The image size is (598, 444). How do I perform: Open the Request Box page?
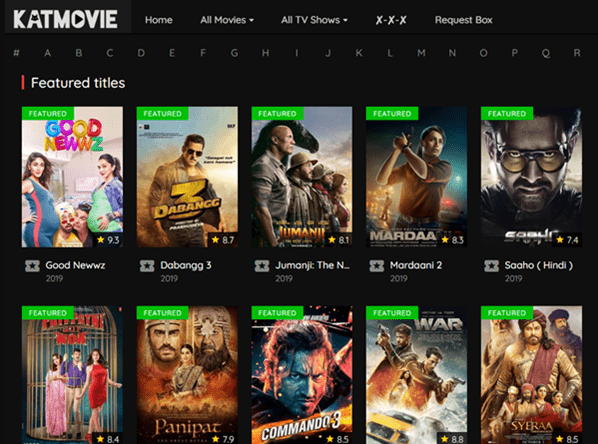[464, 20]
